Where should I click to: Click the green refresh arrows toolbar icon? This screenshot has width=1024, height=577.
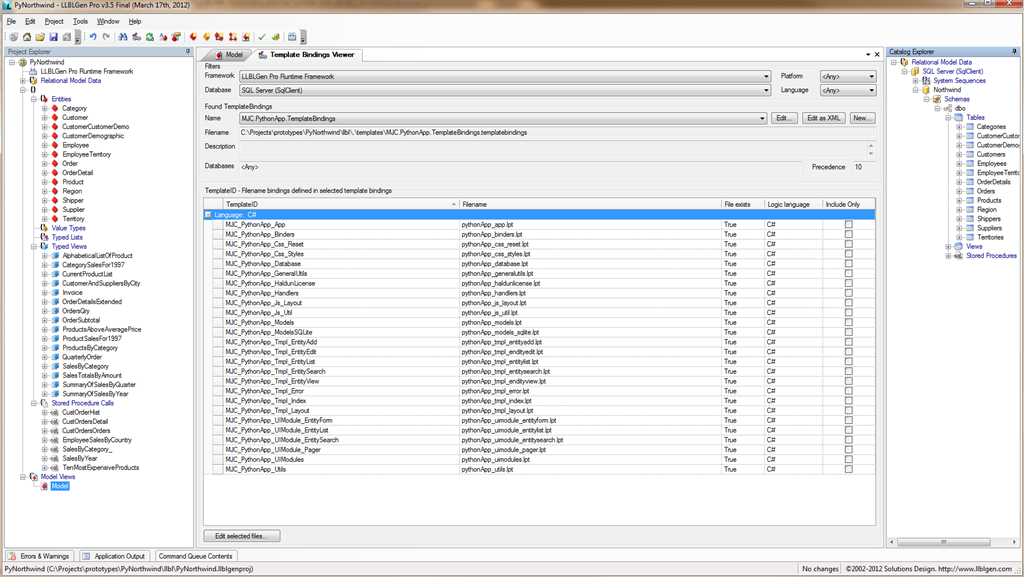(149, 37)
